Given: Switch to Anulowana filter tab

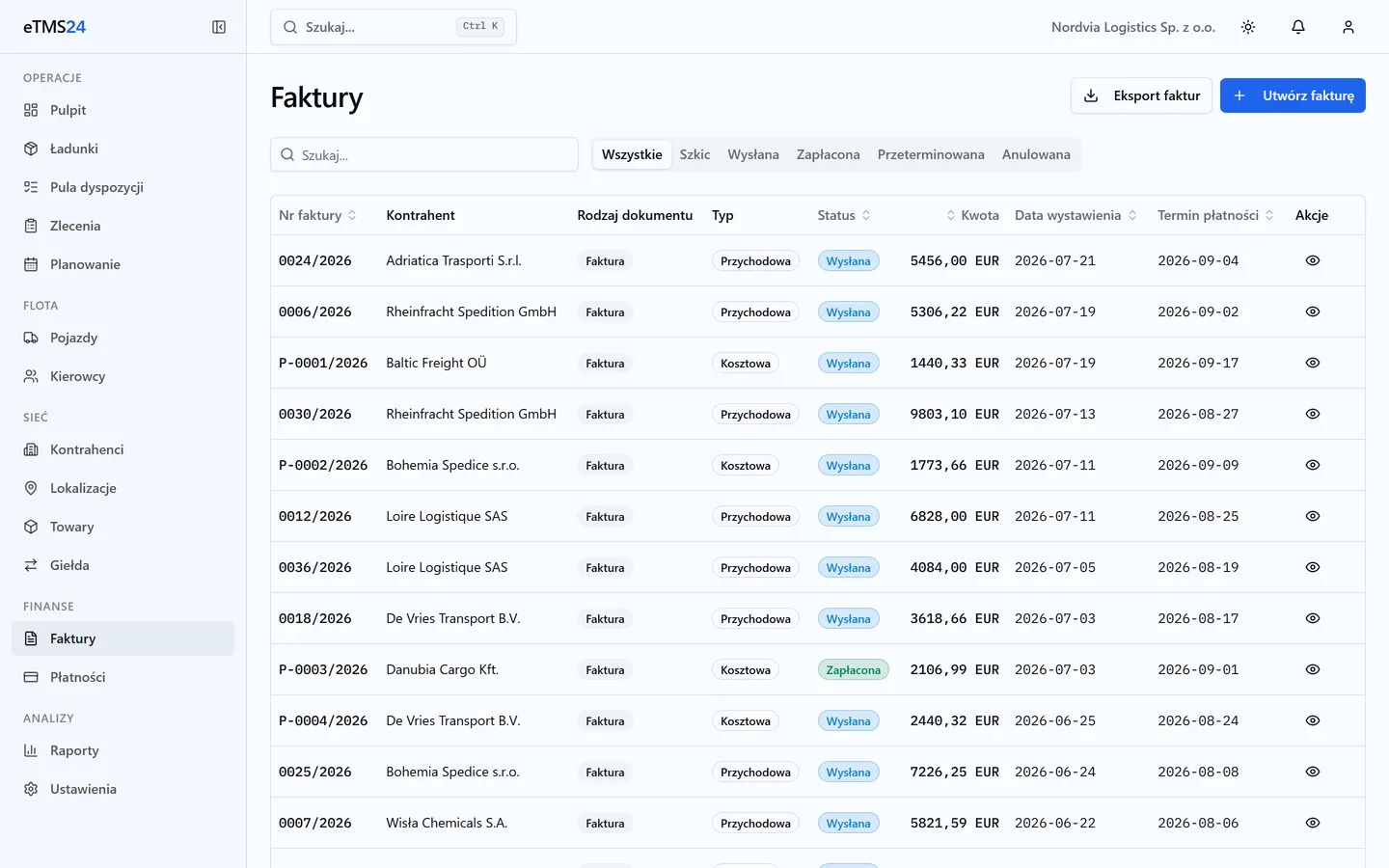Looking at the screenshot, I should pyautogui.click(x=1036, y=154).
